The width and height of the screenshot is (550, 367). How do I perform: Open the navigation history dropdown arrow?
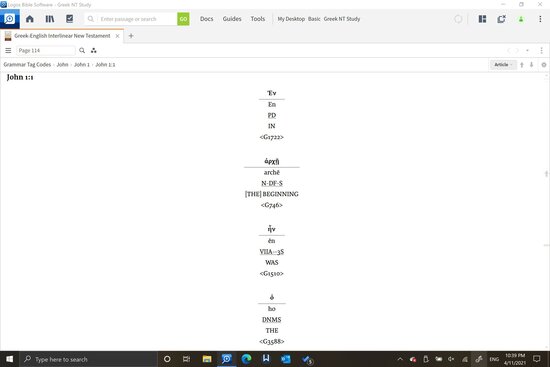click(x=527, y=51)
